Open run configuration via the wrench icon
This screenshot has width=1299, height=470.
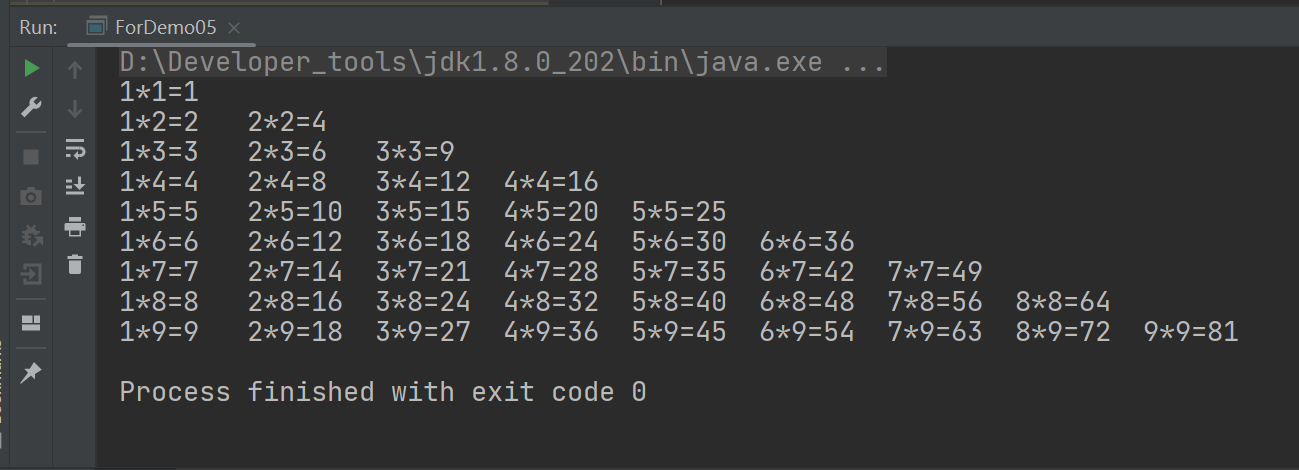point(31,107)
